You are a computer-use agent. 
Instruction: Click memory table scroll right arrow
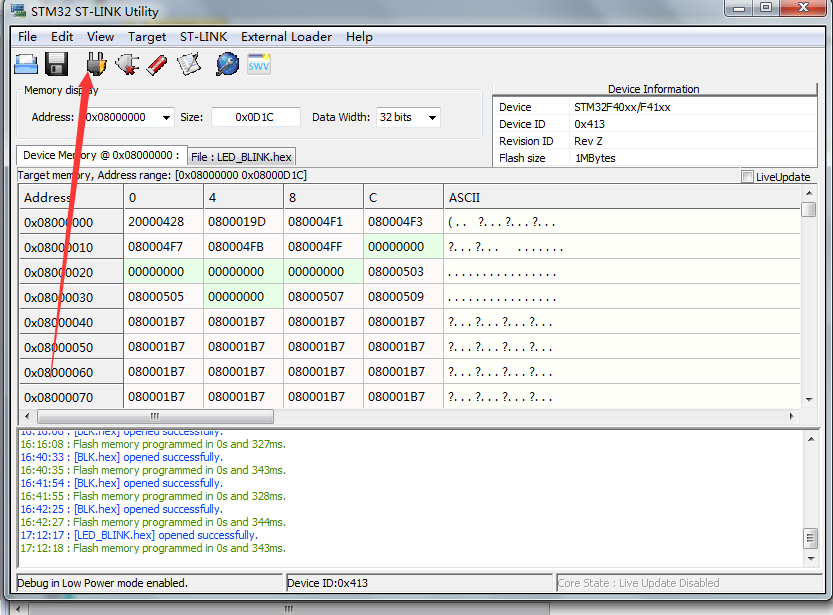(x=792, y=416)
